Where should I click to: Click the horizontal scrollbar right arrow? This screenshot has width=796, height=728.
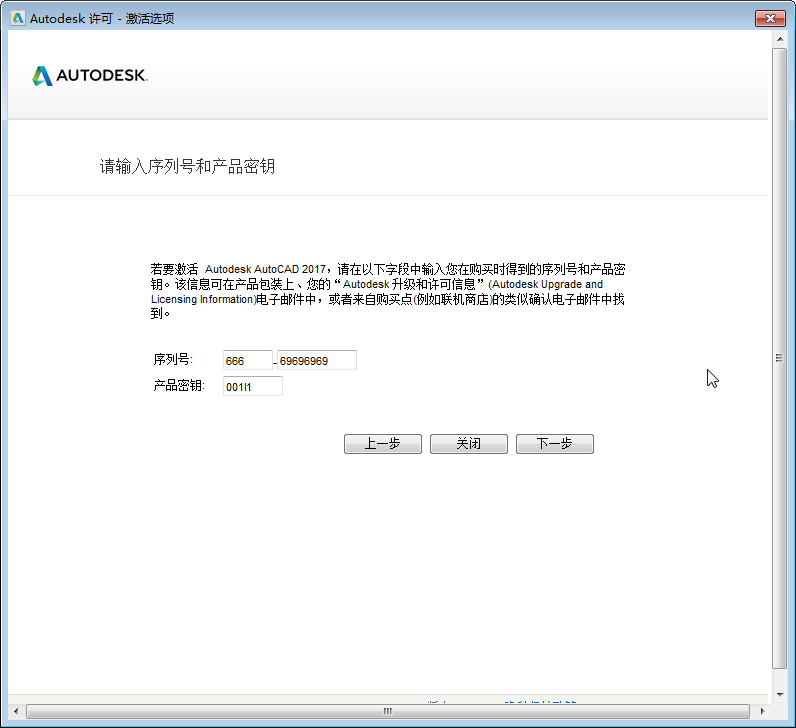762,711
